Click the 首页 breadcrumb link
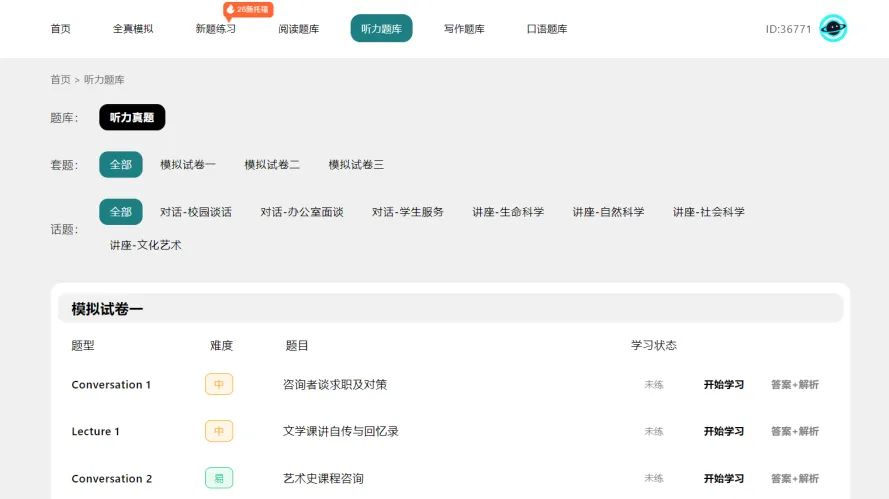The width and height of the screenshot is (889, 499). 61,80
